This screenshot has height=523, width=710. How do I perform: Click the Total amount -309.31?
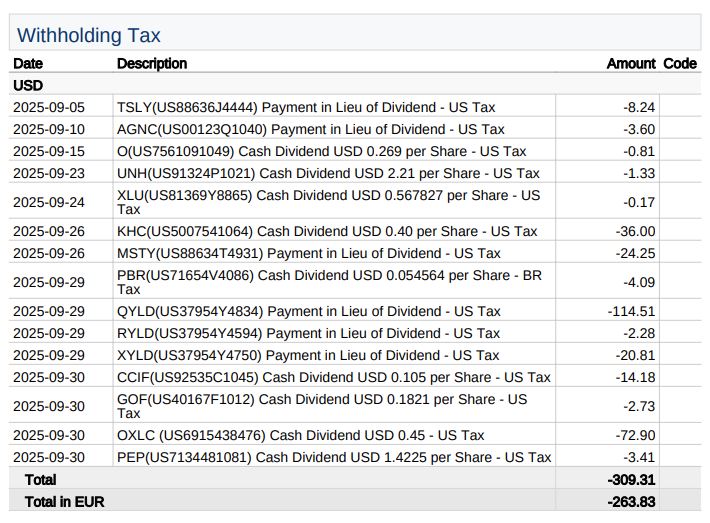coord(631,480)
